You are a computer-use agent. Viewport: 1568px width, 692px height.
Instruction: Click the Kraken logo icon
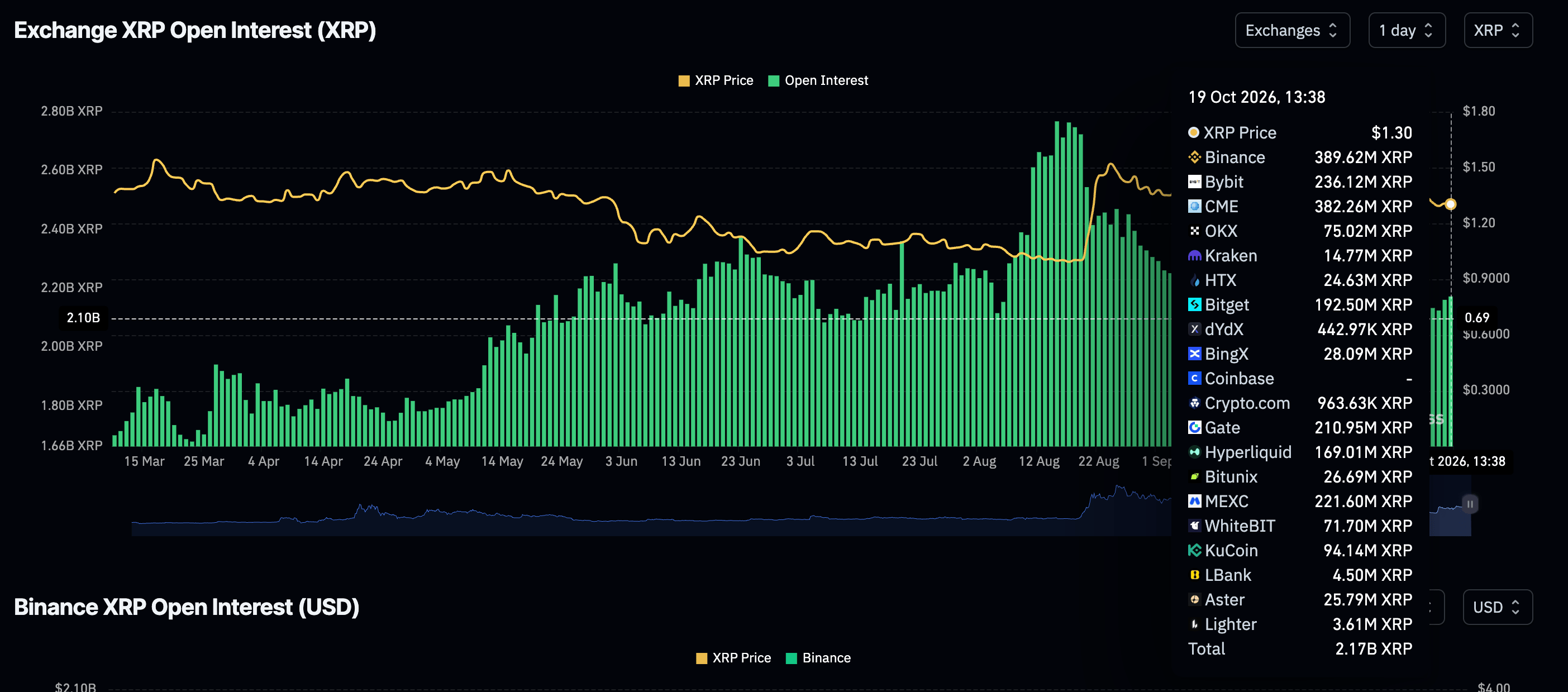1194,256
